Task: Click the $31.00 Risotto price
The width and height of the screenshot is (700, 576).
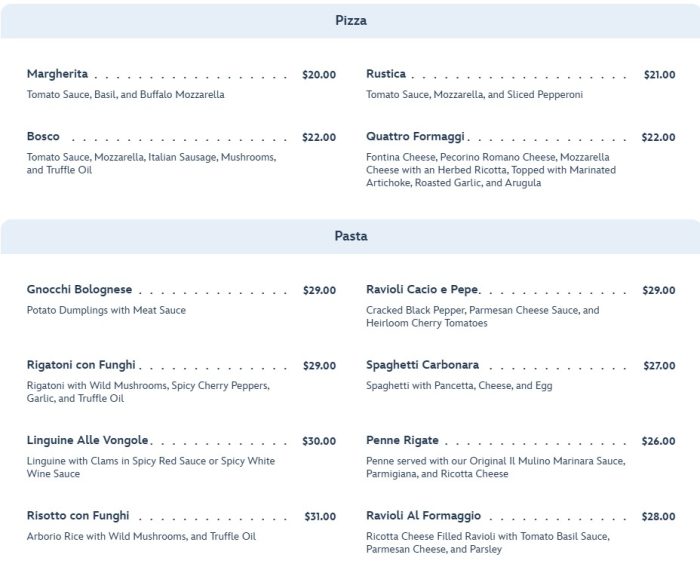Action: 320,517
